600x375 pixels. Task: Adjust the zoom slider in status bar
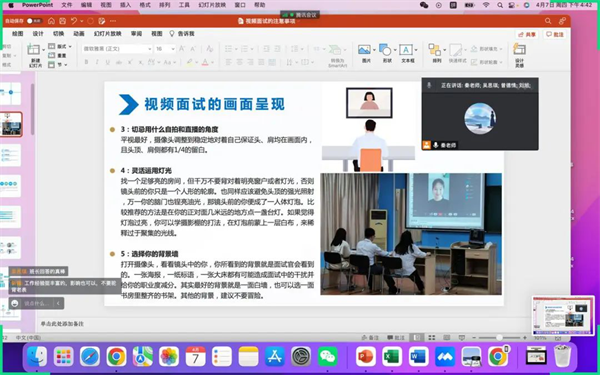point(499,338)
